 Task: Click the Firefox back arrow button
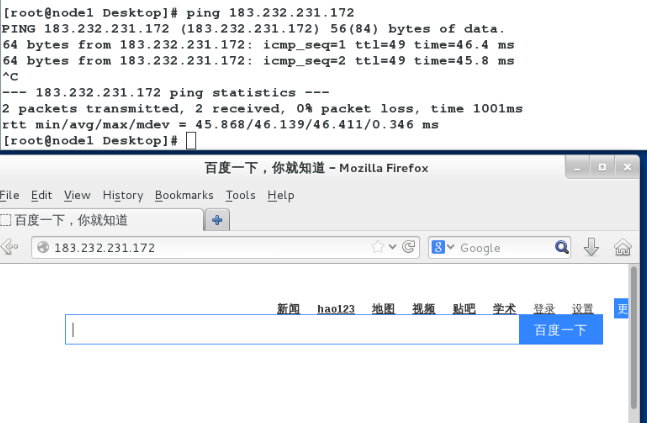coord(9,247)
